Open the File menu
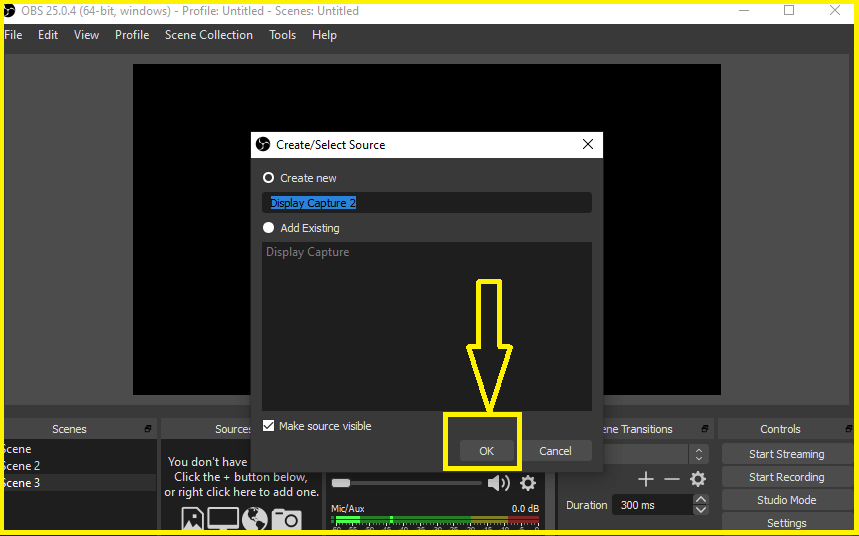 click(x=13, y=35)
